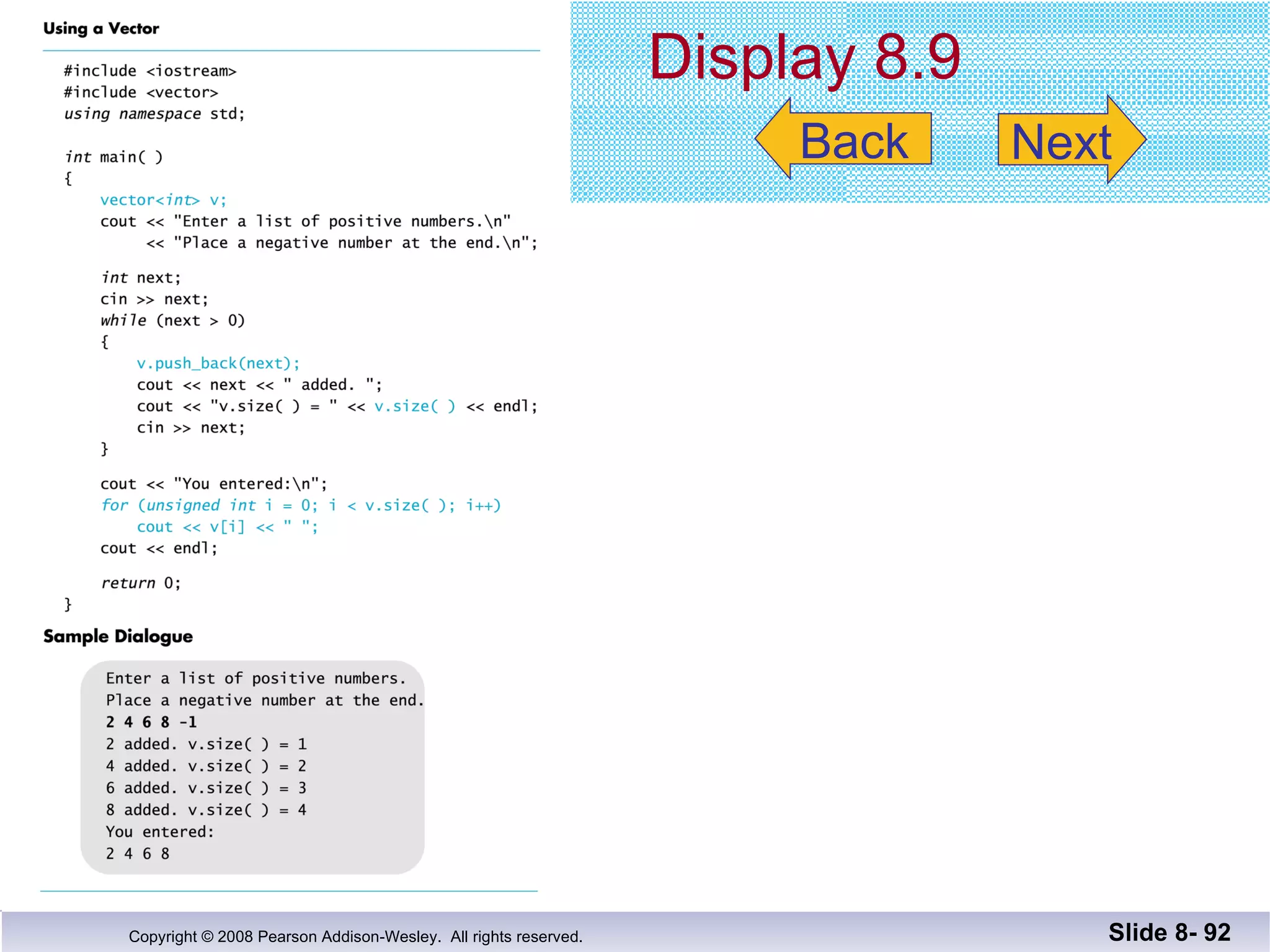1270x952 pixels.
Task: Click the final output line '2 4 6 8'
Action: (138, 854)
